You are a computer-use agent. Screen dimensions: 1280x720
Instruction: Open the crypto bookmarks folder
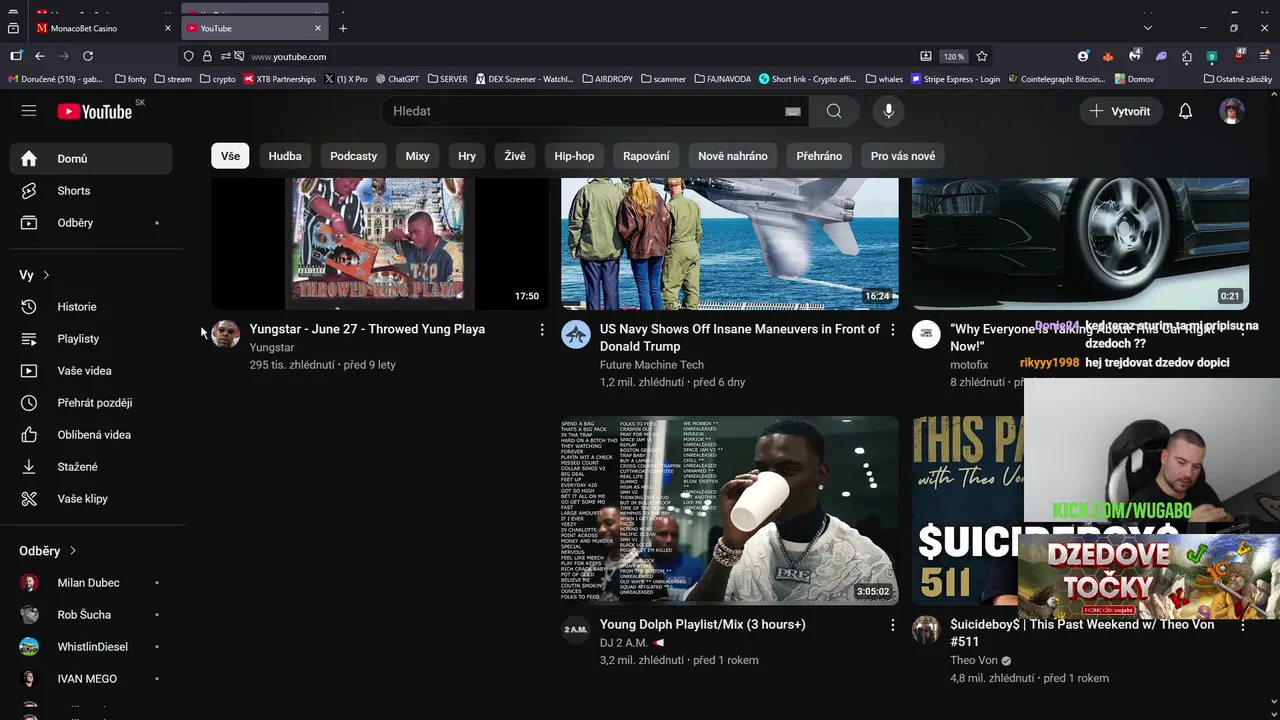point(217,79)
